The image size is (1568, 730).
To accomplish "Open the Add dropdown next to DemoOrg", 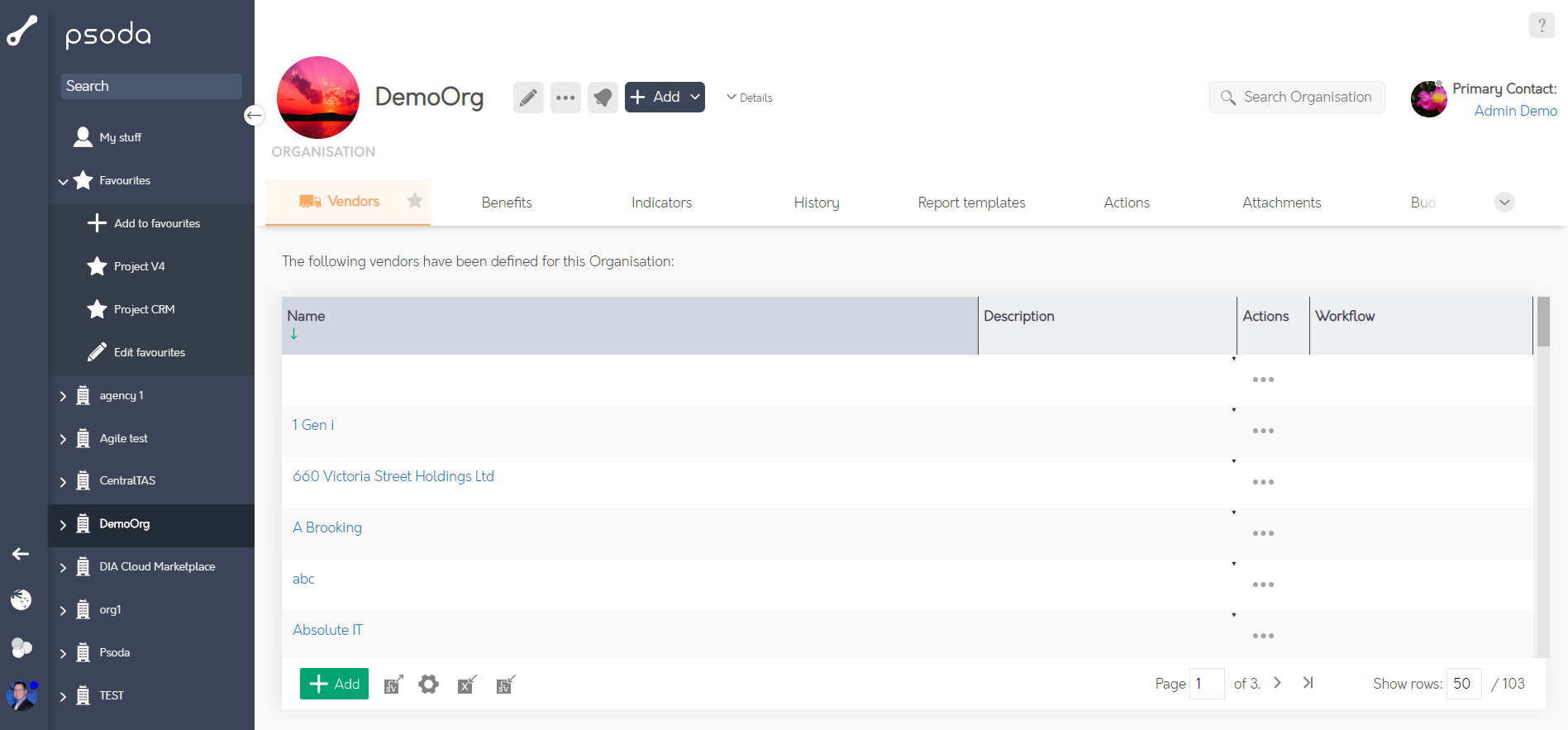I will [665, 98].
